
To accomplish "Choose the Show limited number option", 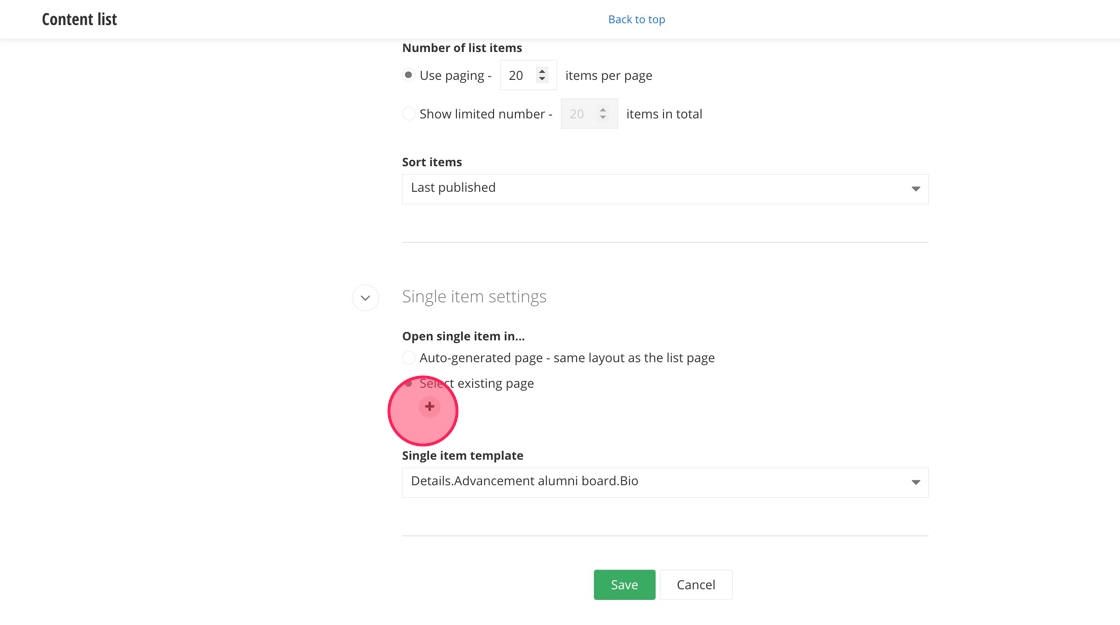I will pyautogui.click(x=409, y=114).
